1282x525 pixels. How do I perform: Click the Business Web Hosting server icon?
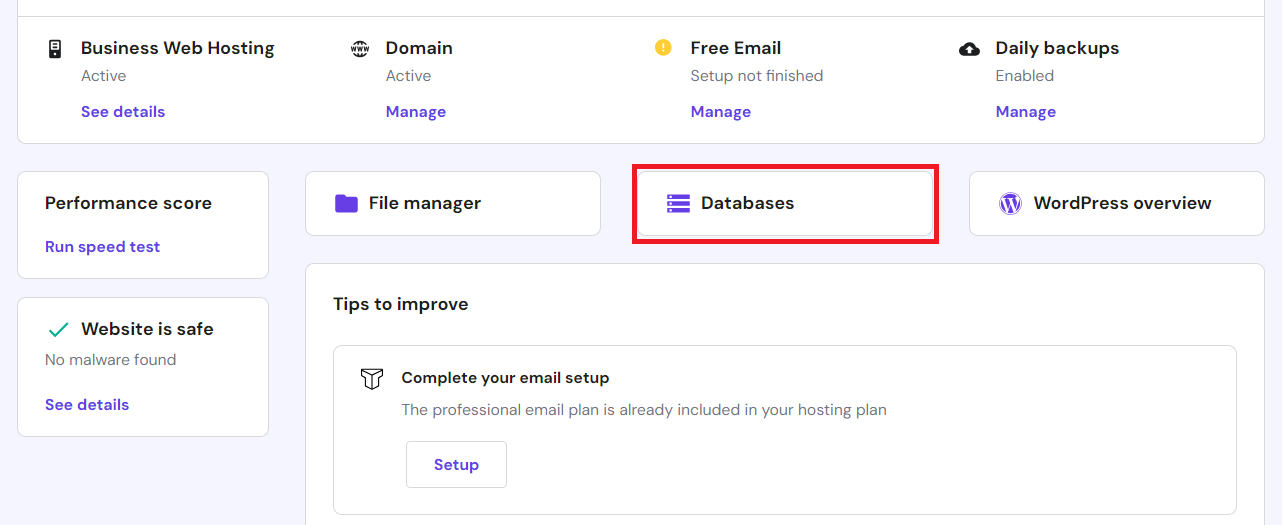tap(55, 49)
